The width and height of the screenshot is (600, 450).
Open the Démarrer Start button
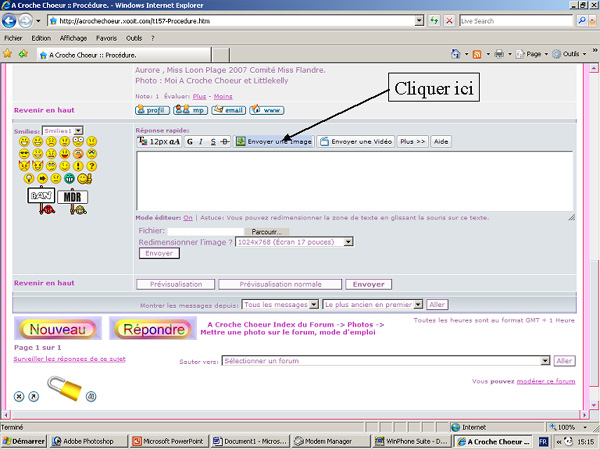pos(24,441)
